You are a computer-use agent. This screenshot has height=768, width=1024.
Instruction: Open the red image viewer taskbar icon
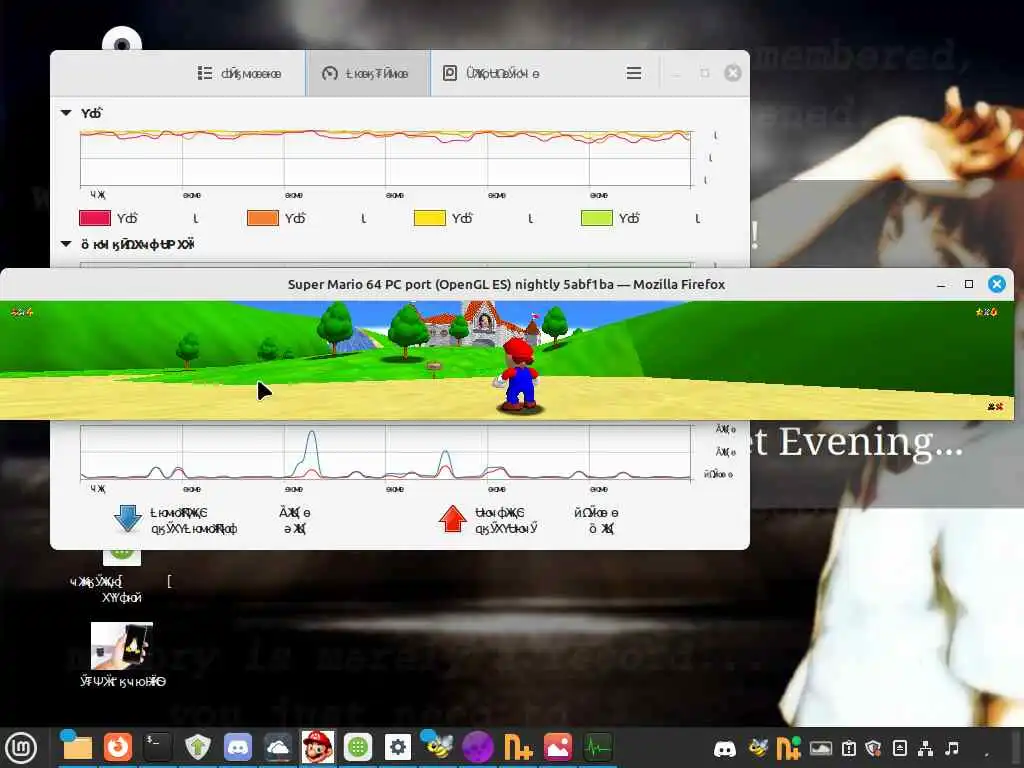(x=558, y=747)
